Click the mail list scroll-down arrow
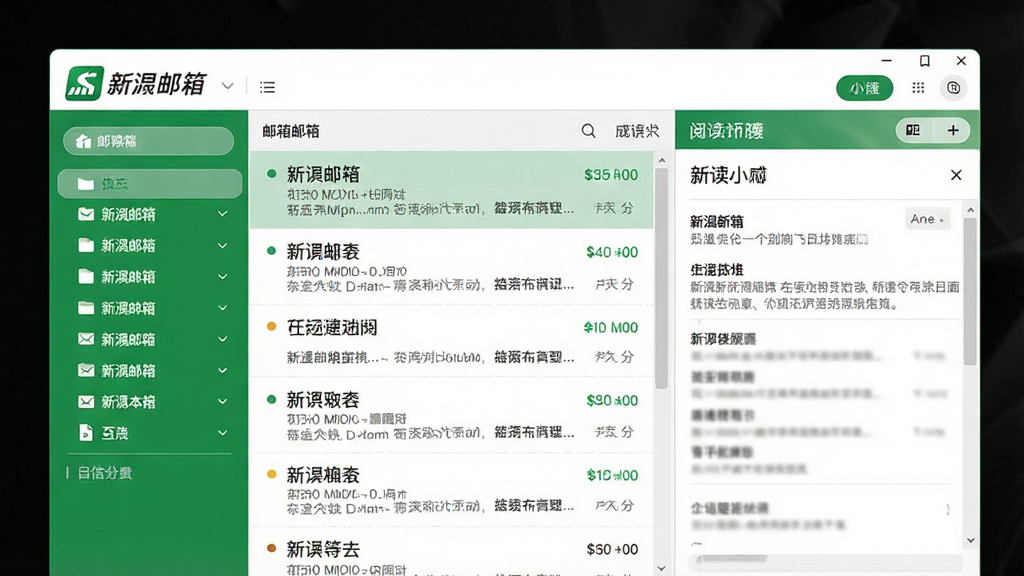 662,569
